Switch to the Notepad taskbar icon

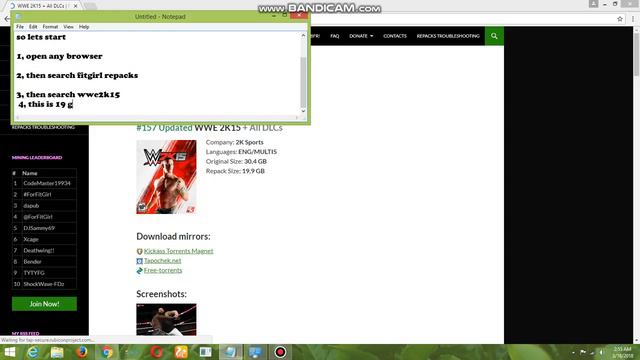231,352
